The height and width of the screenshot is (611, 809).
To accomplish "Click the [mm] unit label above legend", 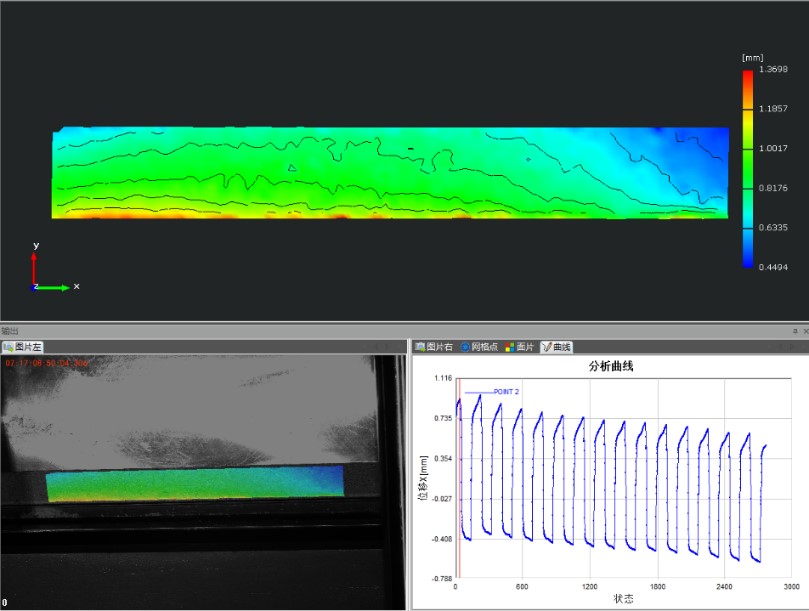I will [751, 58].
